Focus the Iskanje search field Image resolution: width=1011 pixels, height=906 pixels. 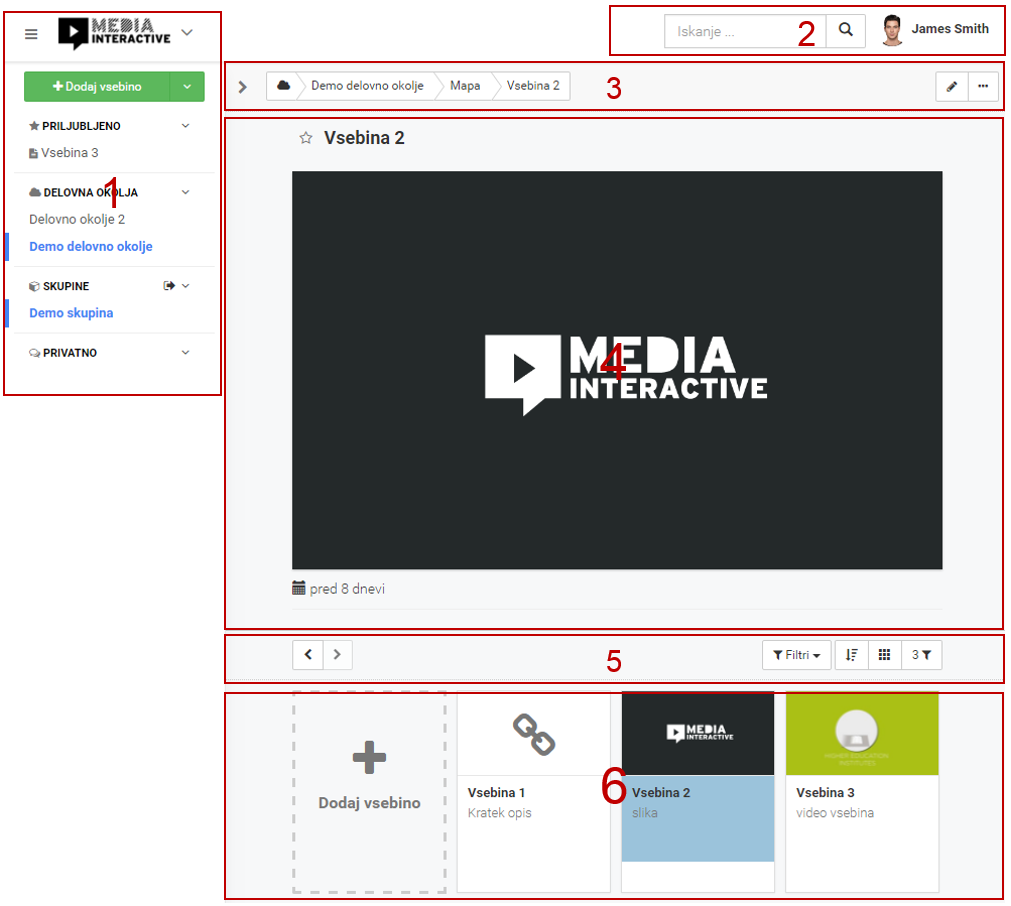coord(745,30)
